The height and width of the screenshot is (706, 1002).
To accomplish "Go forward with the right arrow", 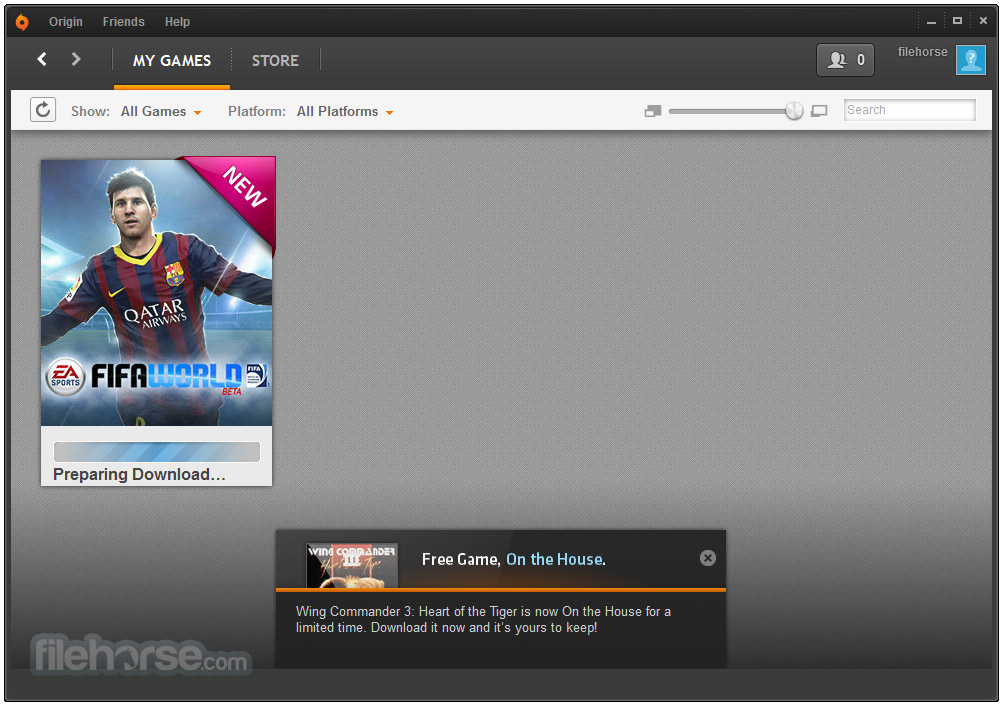I will coord(75,59).
